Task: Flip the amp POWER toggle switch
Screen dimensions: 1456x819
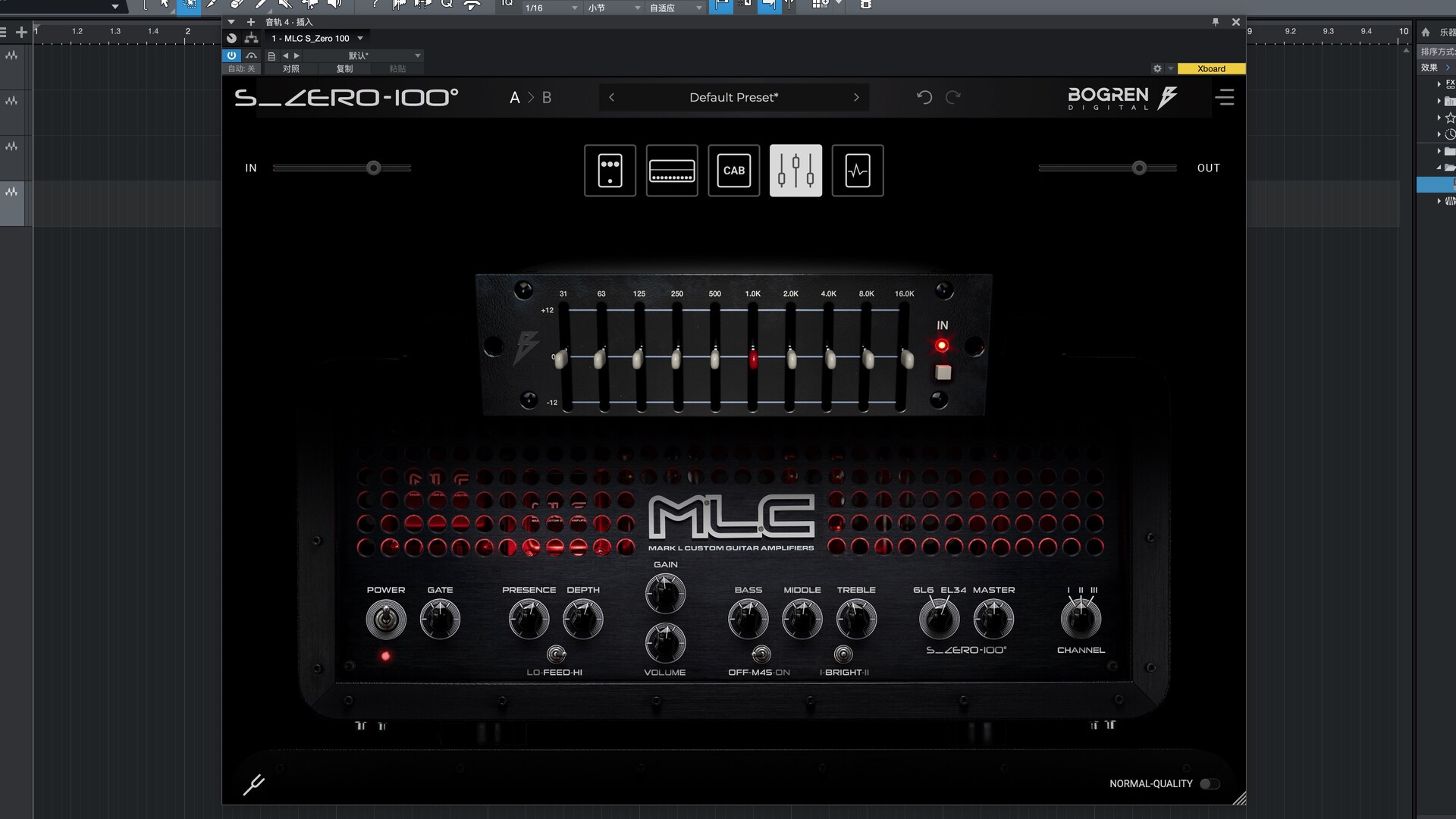Action: pos(386,620)
